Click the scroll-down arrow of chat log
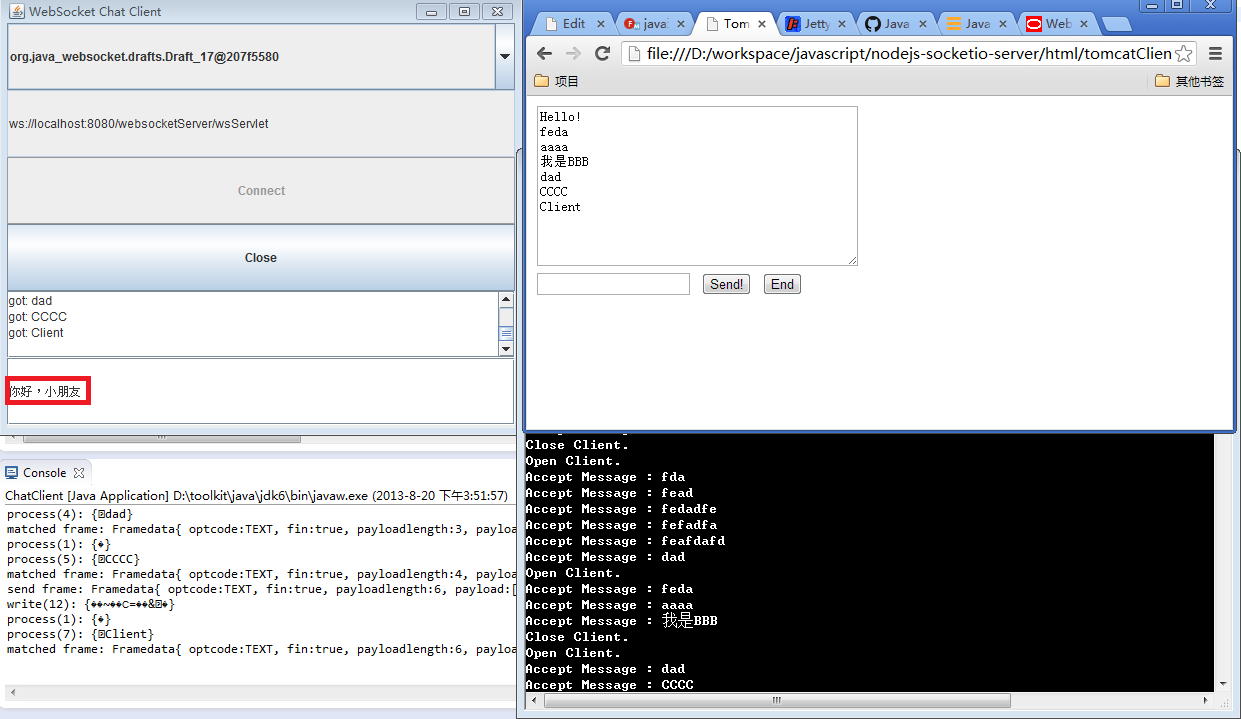The width and height of the screenshot is (1241, 719). pyautogui.click(x=505, y=349)
